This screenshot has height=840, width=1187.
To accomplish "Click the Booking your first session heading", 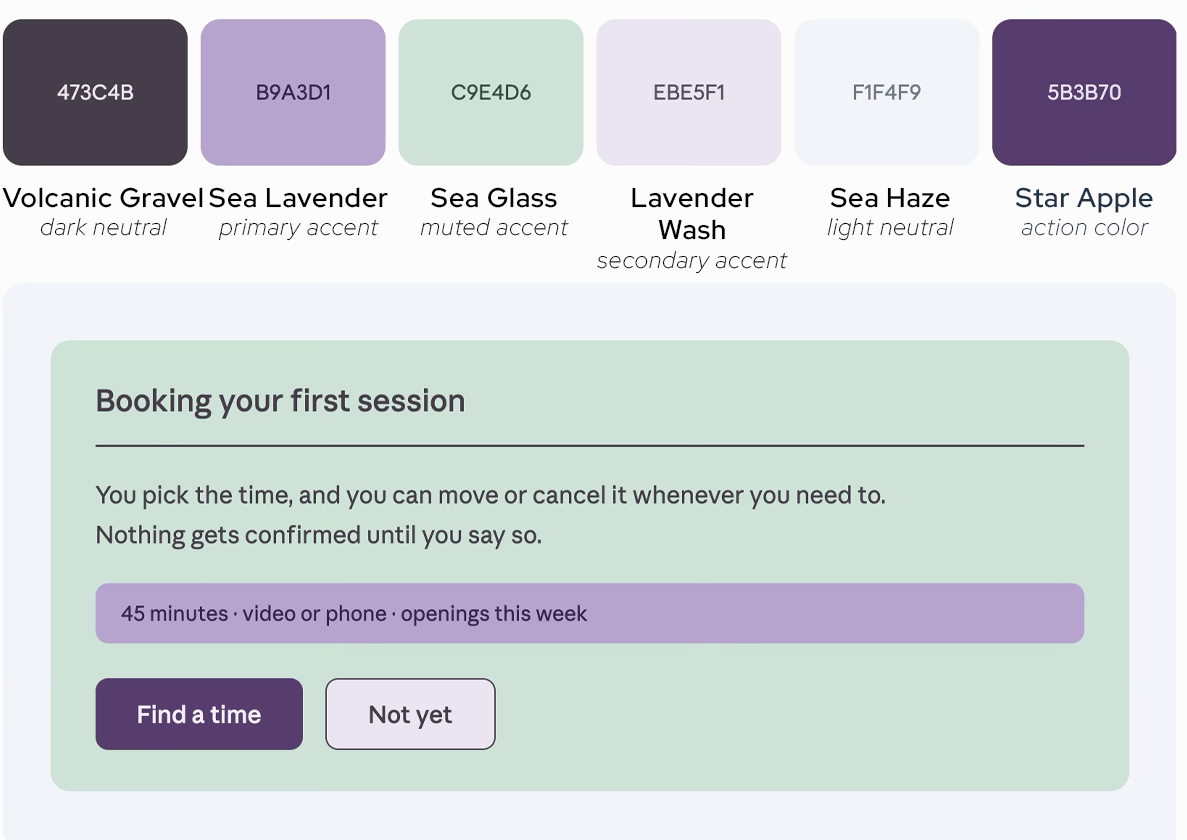I will pyautogui.click(x=280, y=401).
